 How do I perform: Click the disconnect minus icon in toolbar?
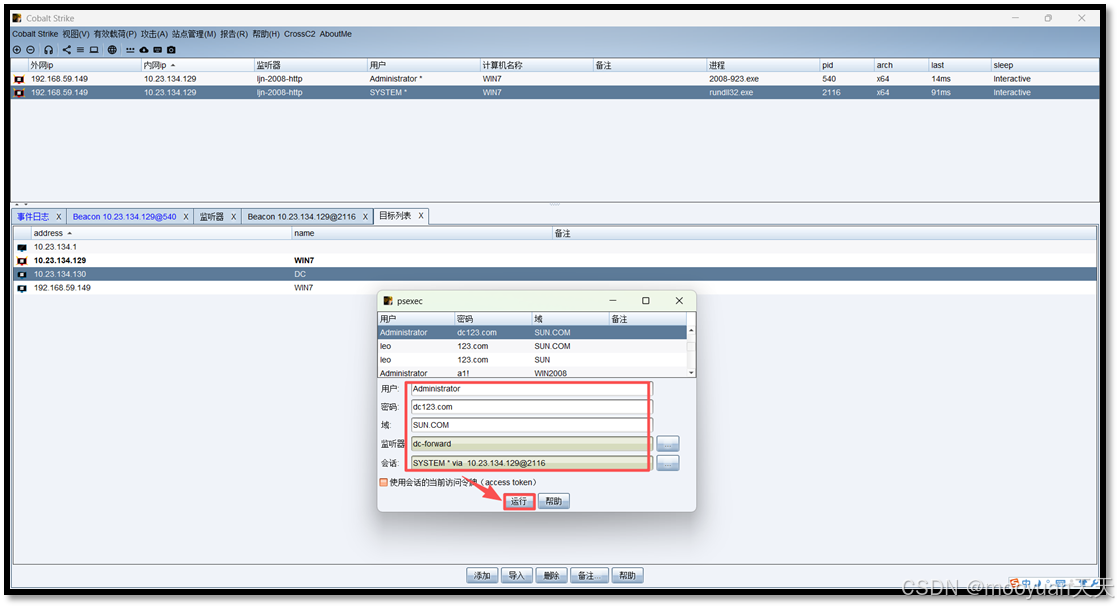pos(30,50)
